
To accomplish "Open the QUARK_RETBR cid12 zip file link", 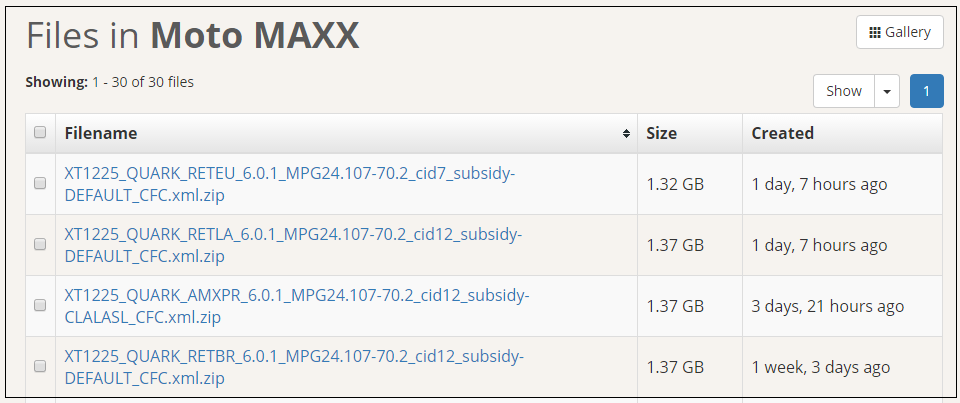I will [294, 367].
